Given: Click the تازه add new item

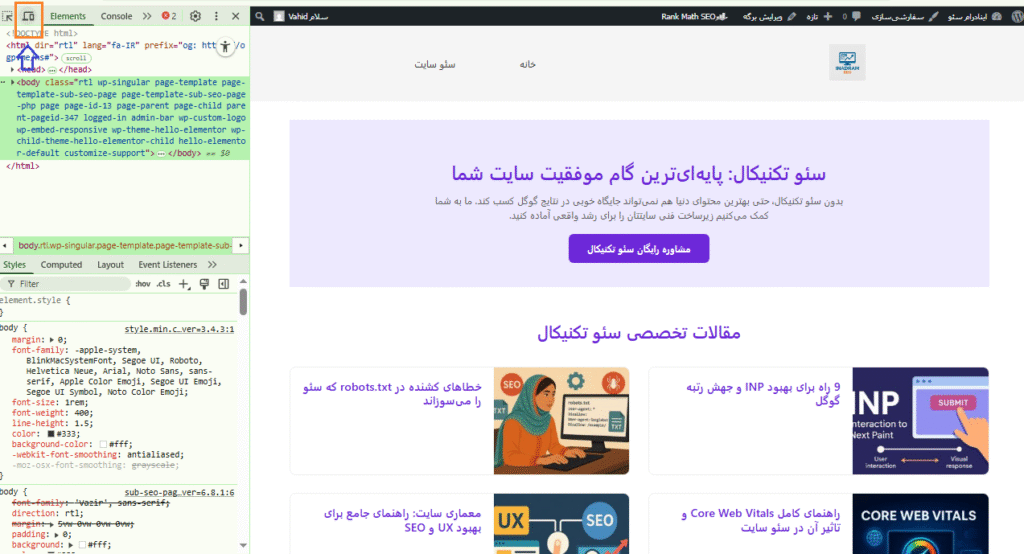Looking at the screenshot, I should (x=818, y=16).
